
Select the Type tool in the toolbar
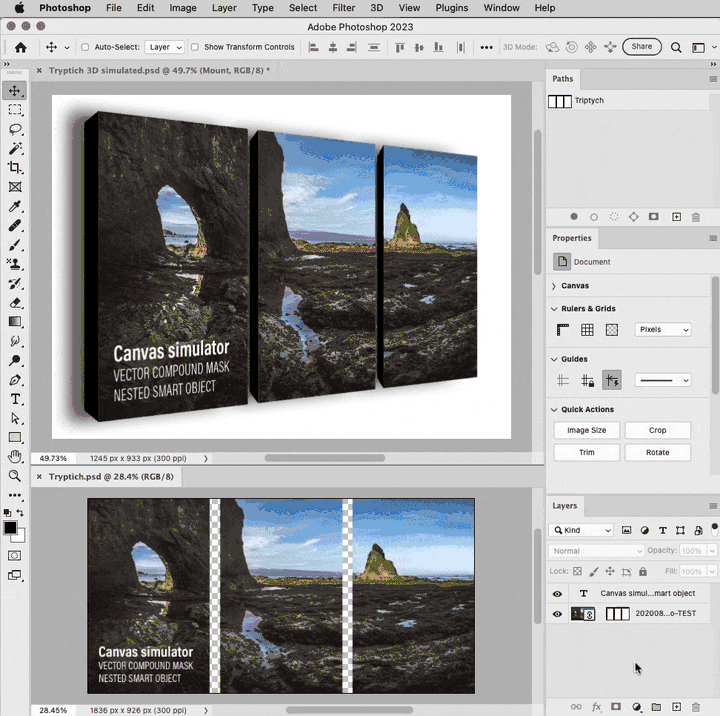pos(15,400)
